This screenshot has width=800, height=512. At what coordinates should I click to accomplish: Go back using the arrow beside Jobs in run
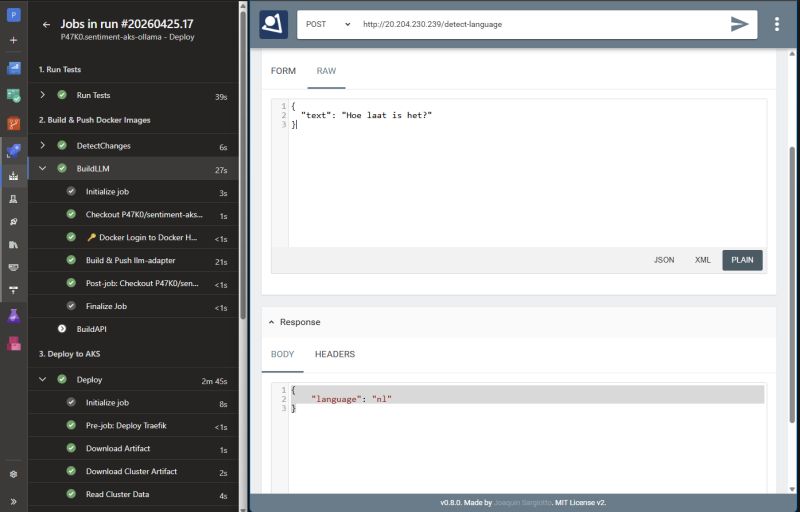(x=46, y=24)
